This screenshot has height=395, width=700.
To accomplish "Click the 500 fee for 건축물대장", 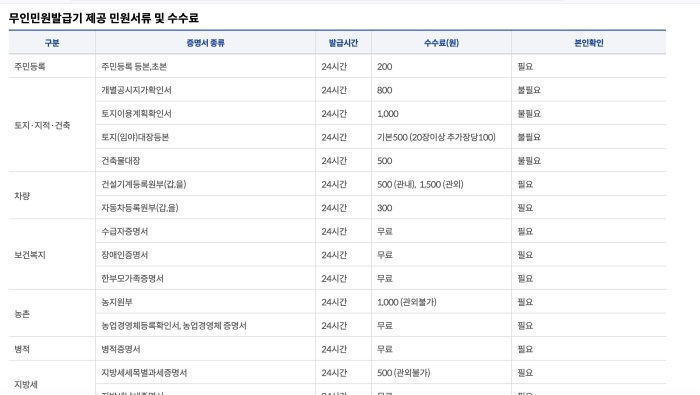I will point(384,161).
